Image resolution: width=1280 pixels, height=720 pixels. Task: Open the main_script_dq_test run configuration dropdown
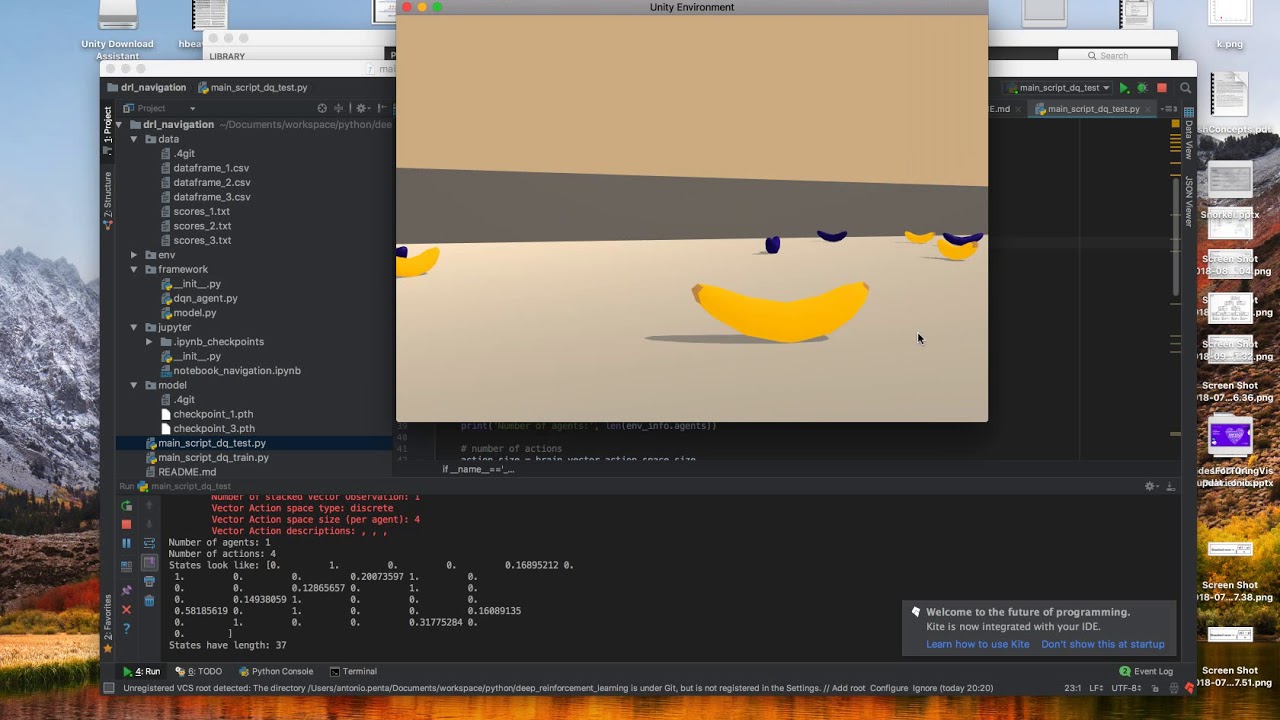click(x=1058, y=88)
